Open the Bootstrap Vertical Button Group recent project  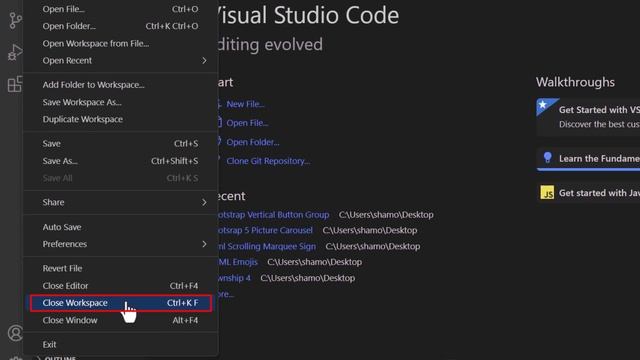pyautogui.click(x=273, y=215)
